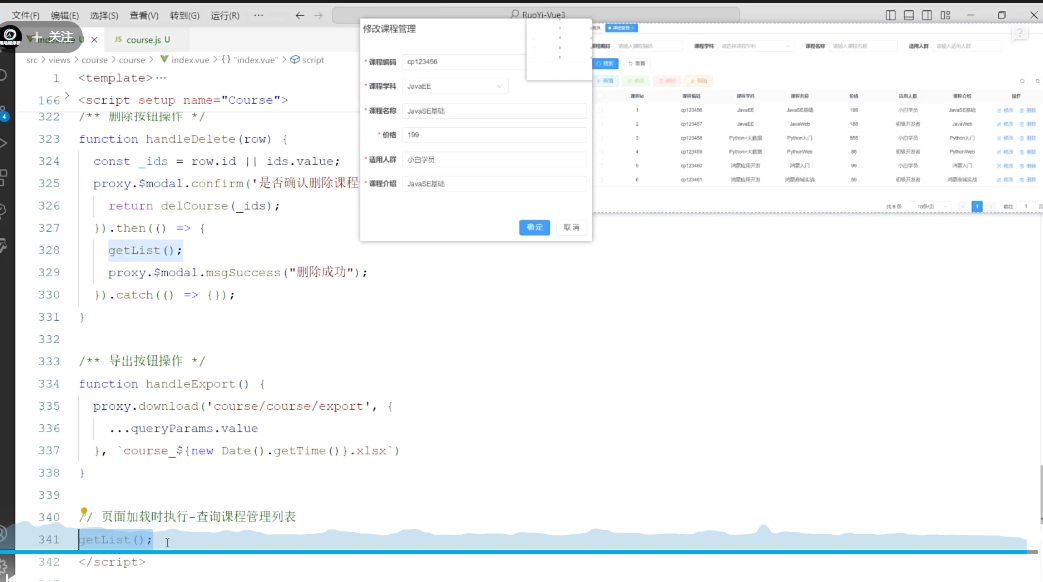Toggle the bottom panel layout icon

tap(909, 15)
